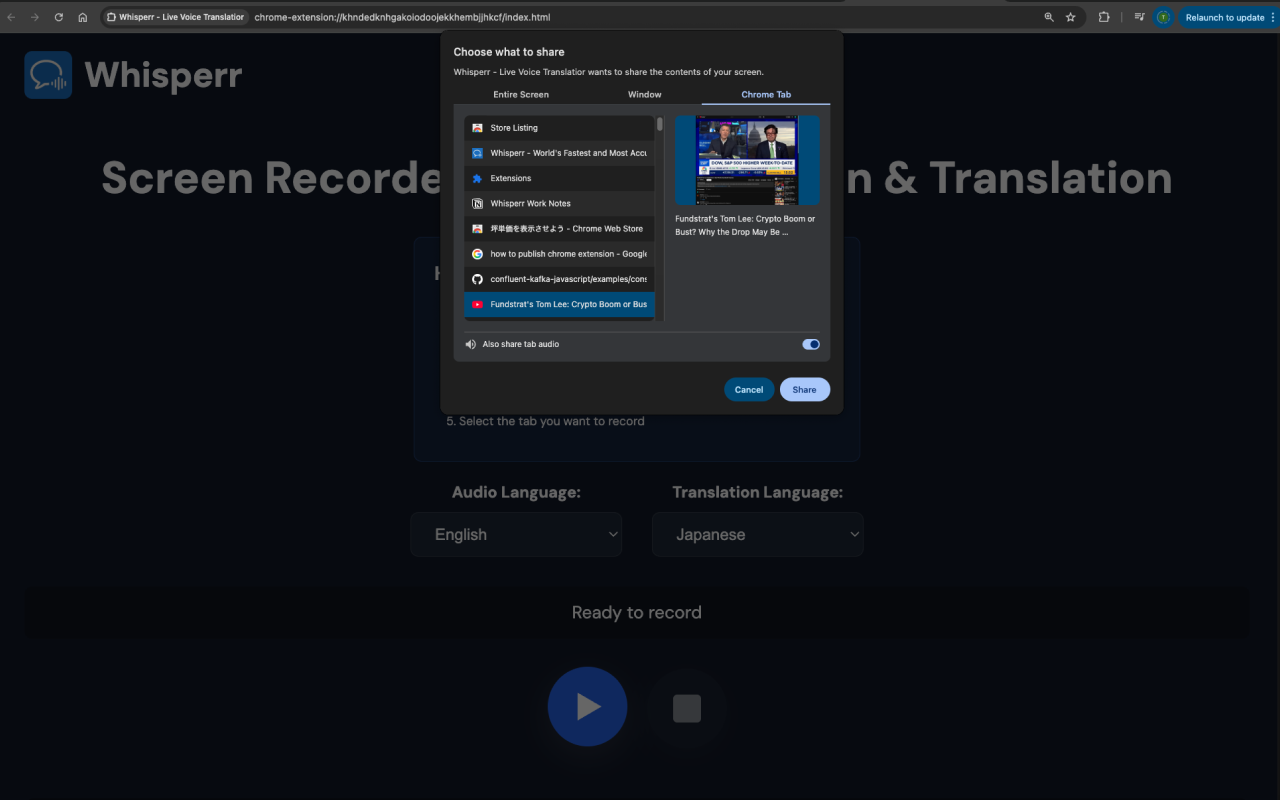Viewport: 1280px width, 800px height.
Task: Select Whisperr - World's Fastest tab entry
Action: tap(559, 153)
